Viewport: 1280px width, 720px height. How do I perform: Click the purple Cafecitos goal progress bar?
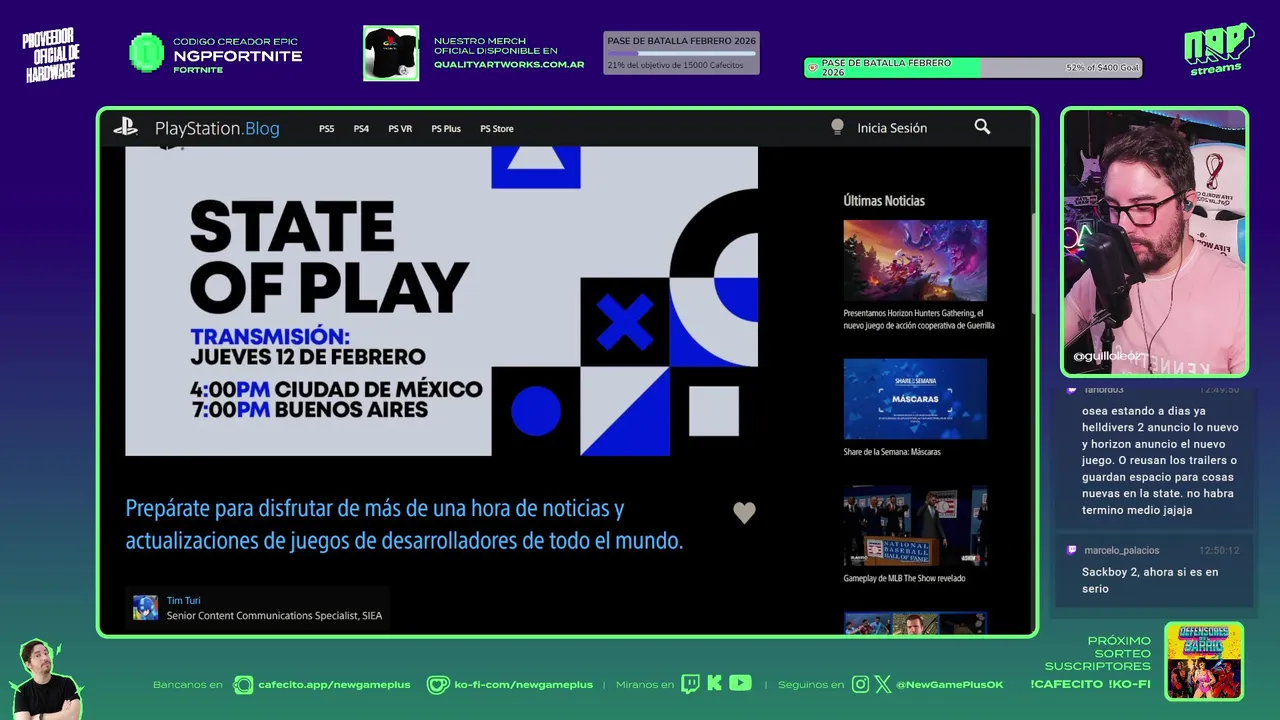(x=681, y=53)
